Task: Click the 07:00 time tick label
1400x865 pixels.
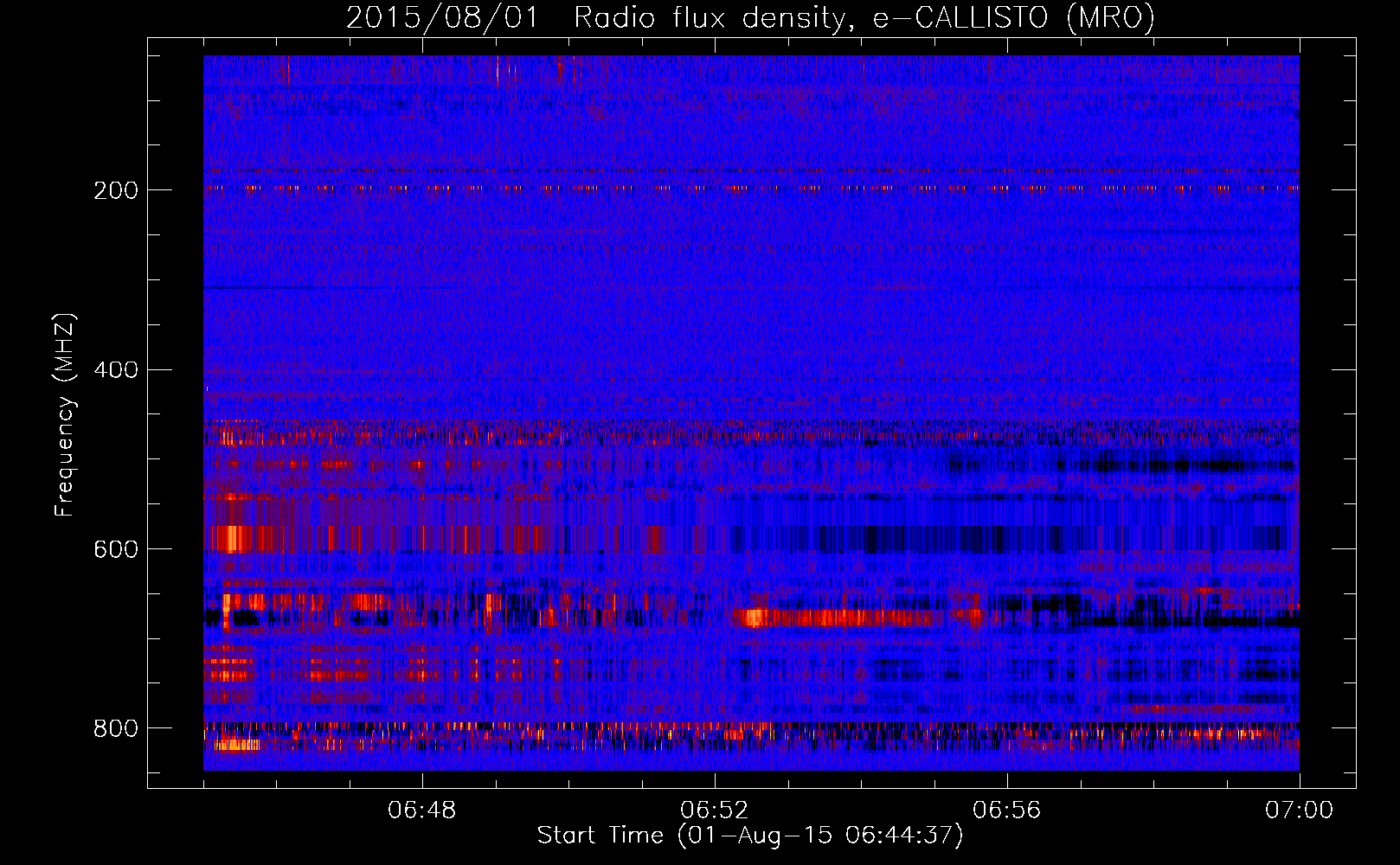Action: 1300,811
